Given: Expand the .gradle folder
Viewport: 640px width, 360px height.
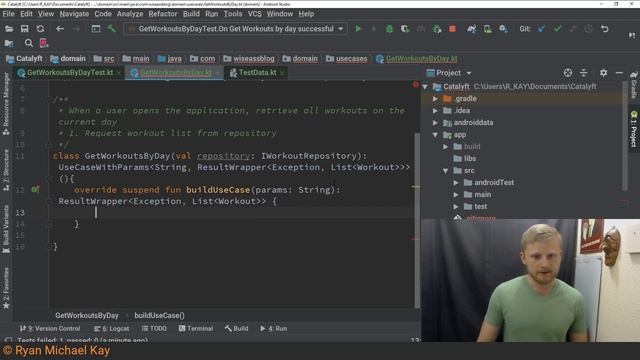Looking at the screenshot, I should click(x=435, y=99).
